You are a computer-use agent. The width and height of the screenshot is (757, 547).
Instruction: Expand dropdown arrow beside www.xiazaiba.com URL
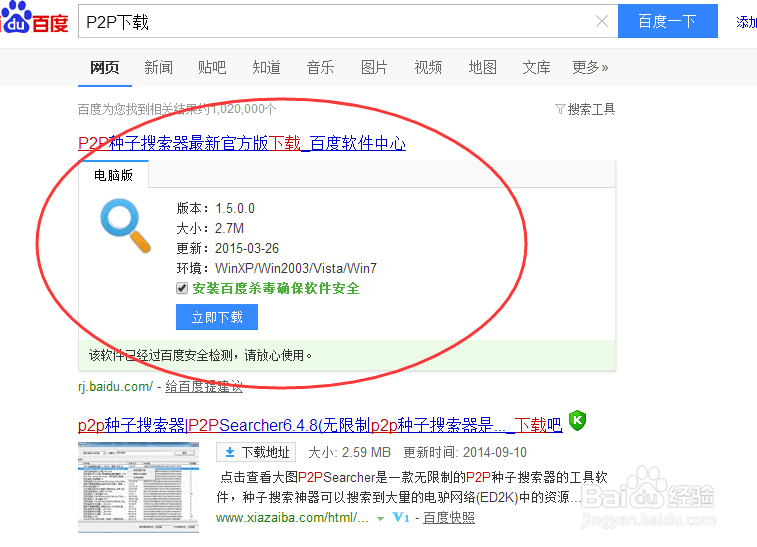click(x=380, y=519)
